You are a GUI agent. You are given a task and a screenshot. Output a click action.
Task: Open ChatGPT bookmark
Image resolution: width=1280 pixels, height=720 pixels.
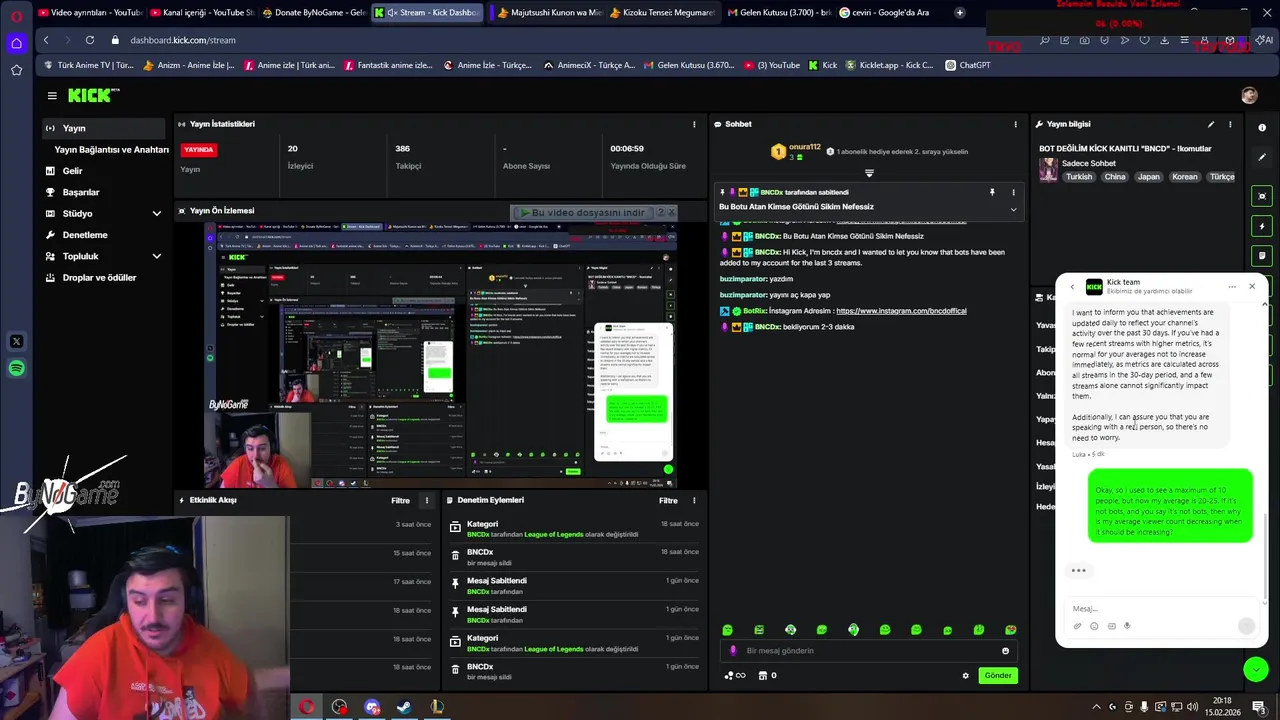click(967, 65)
